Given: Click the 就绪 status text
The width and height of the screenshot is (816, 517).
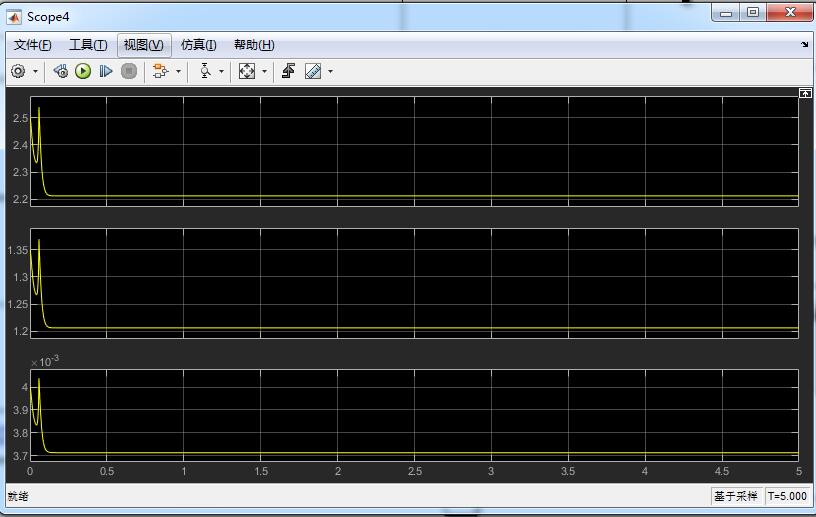Looking at the screenshot, I should tap(18, 497).
